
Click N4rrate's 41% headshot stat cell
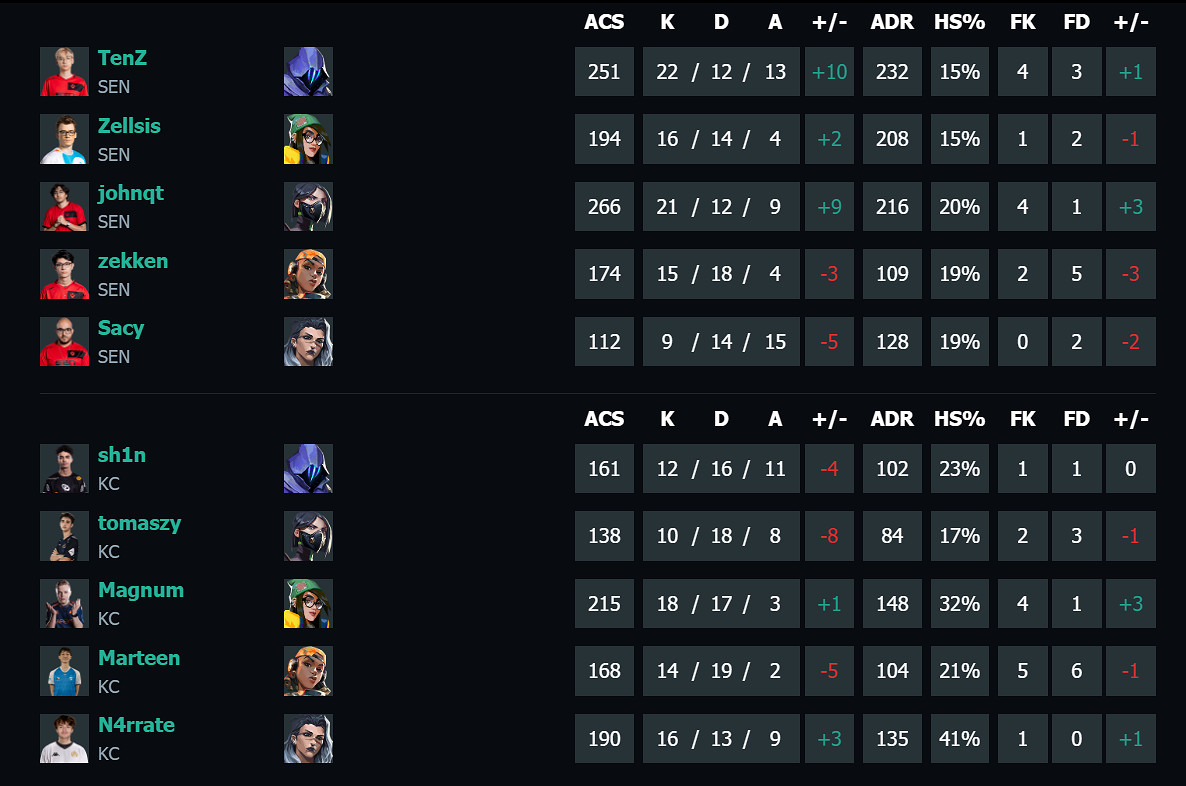pos(959,739)
